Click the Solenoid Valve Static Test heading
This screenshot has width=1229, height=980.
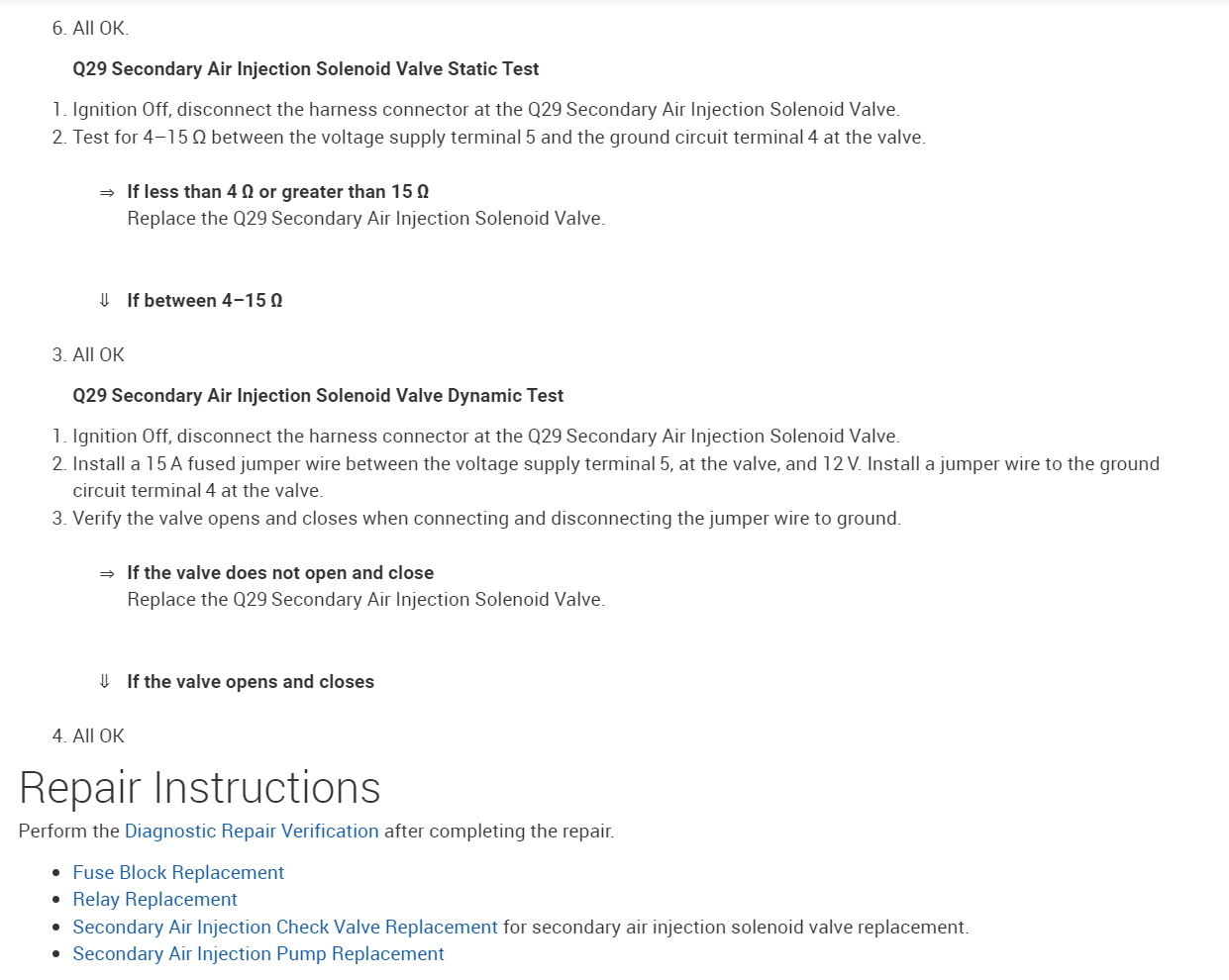click(x=306, y=68)
